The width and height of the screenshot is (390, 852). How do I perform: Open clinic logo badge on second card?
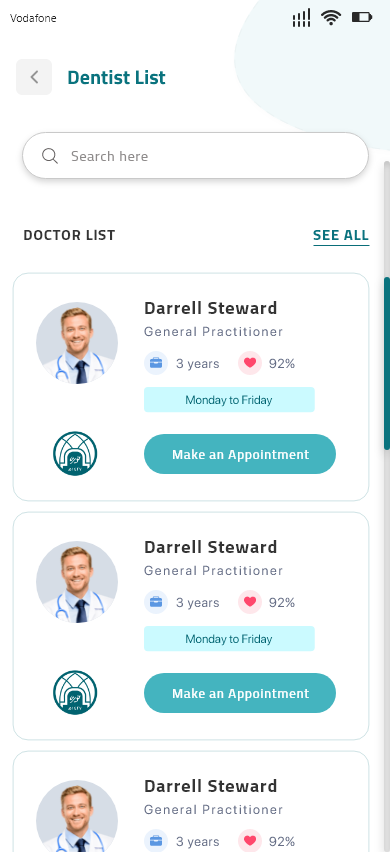(x=75, y=693)
